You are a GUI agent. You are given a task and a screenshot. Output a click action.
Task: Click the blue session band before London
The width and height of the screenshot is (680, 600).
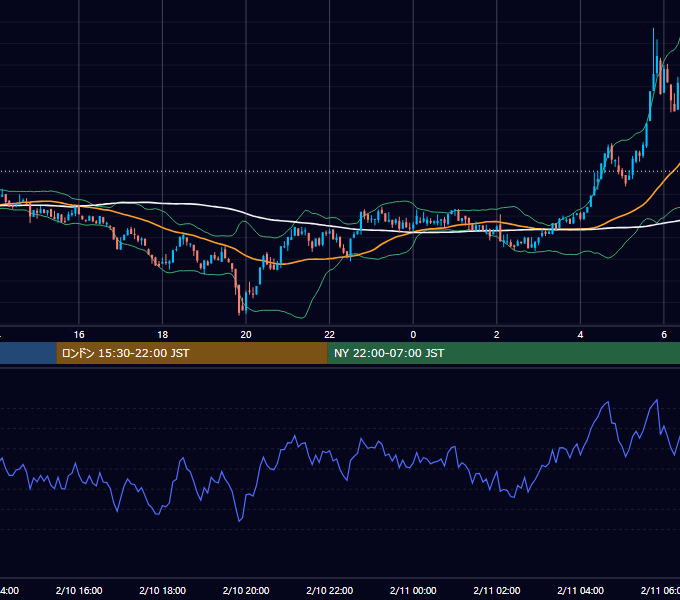[28, 353]
